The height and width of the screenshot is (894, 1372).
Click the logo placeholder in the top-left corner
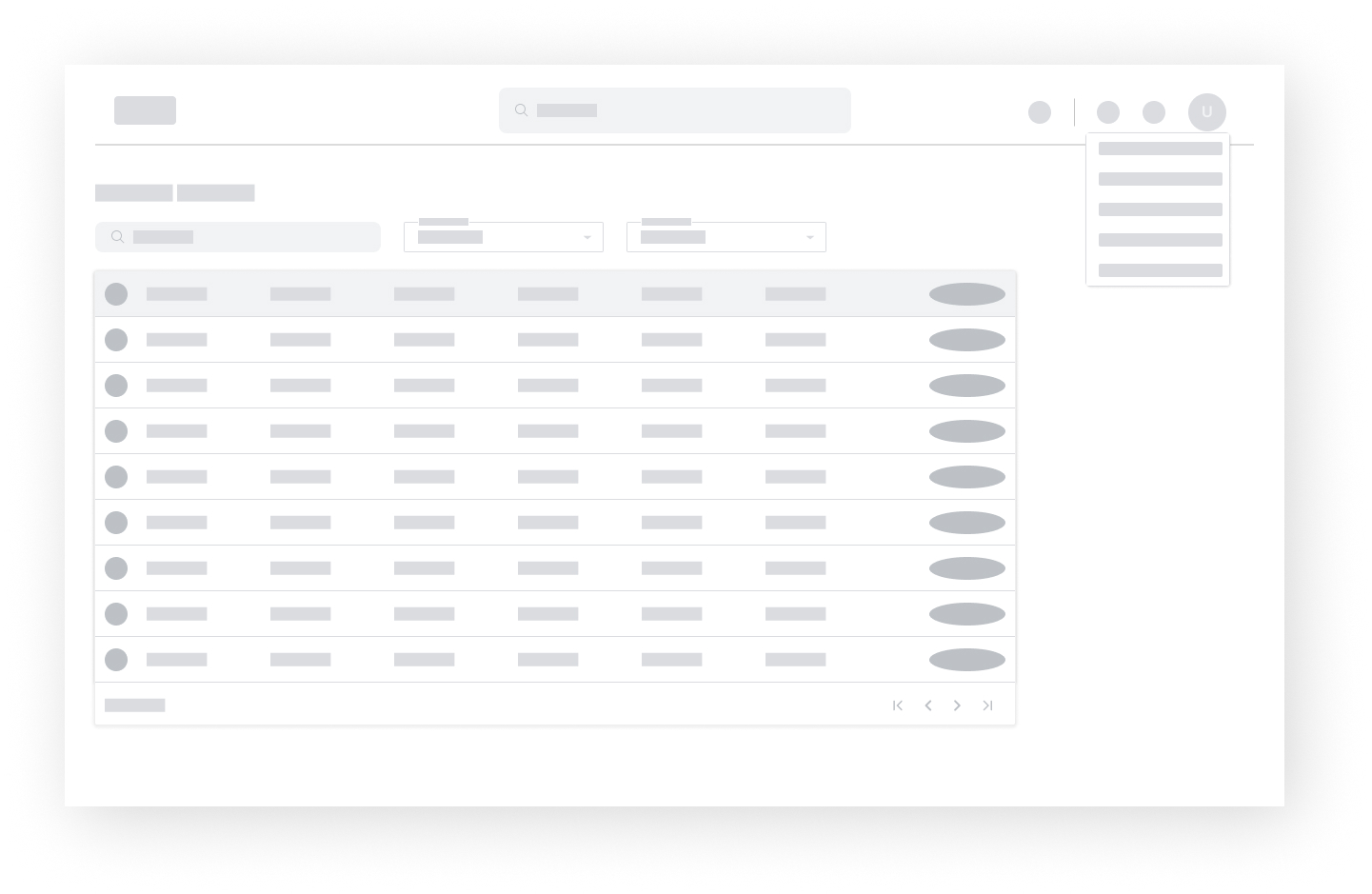[145, 110]
